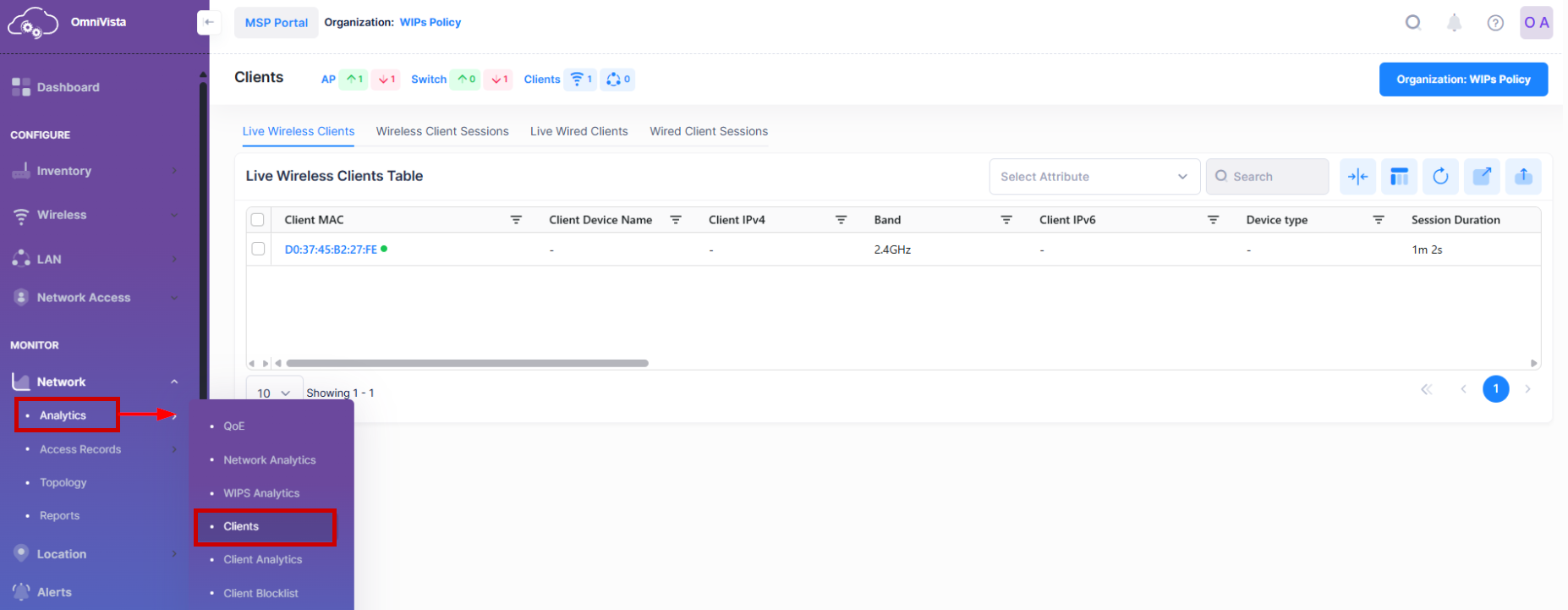Open the help question mark icon
Screen dimensions: 1568x610
pyautogui.click(x=1495, y=23)
